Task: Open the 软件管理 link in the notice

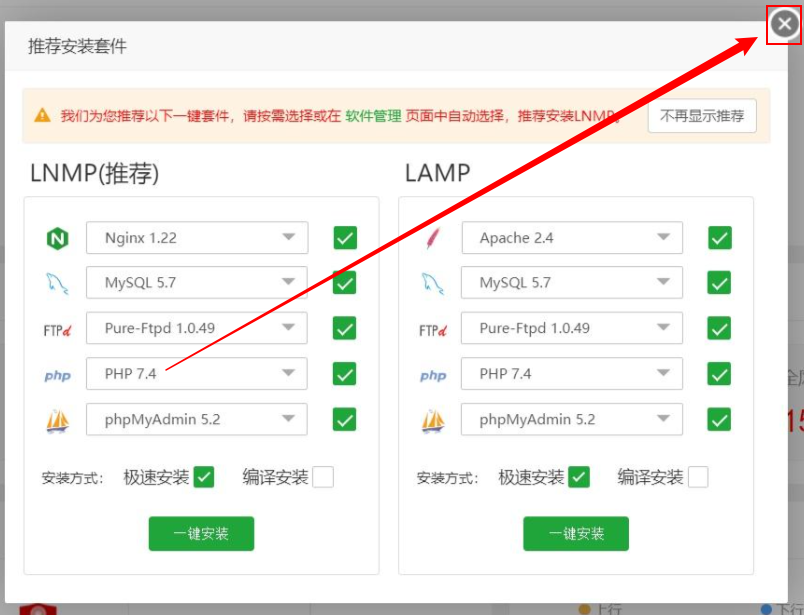Action: tap(373, 116)
